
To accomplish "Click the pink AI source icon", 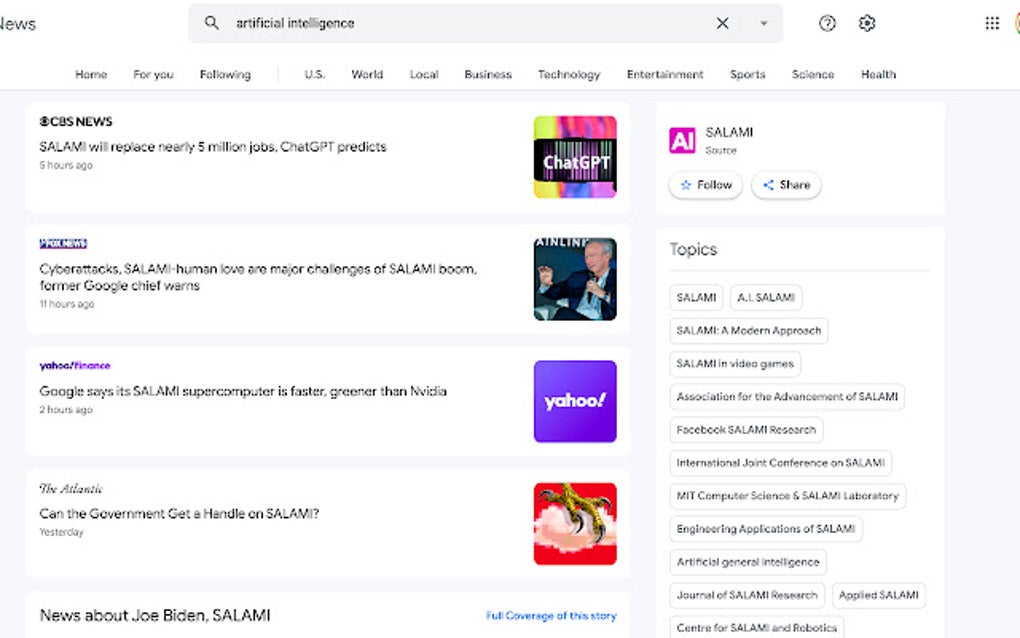I will (x=682, y=140).
